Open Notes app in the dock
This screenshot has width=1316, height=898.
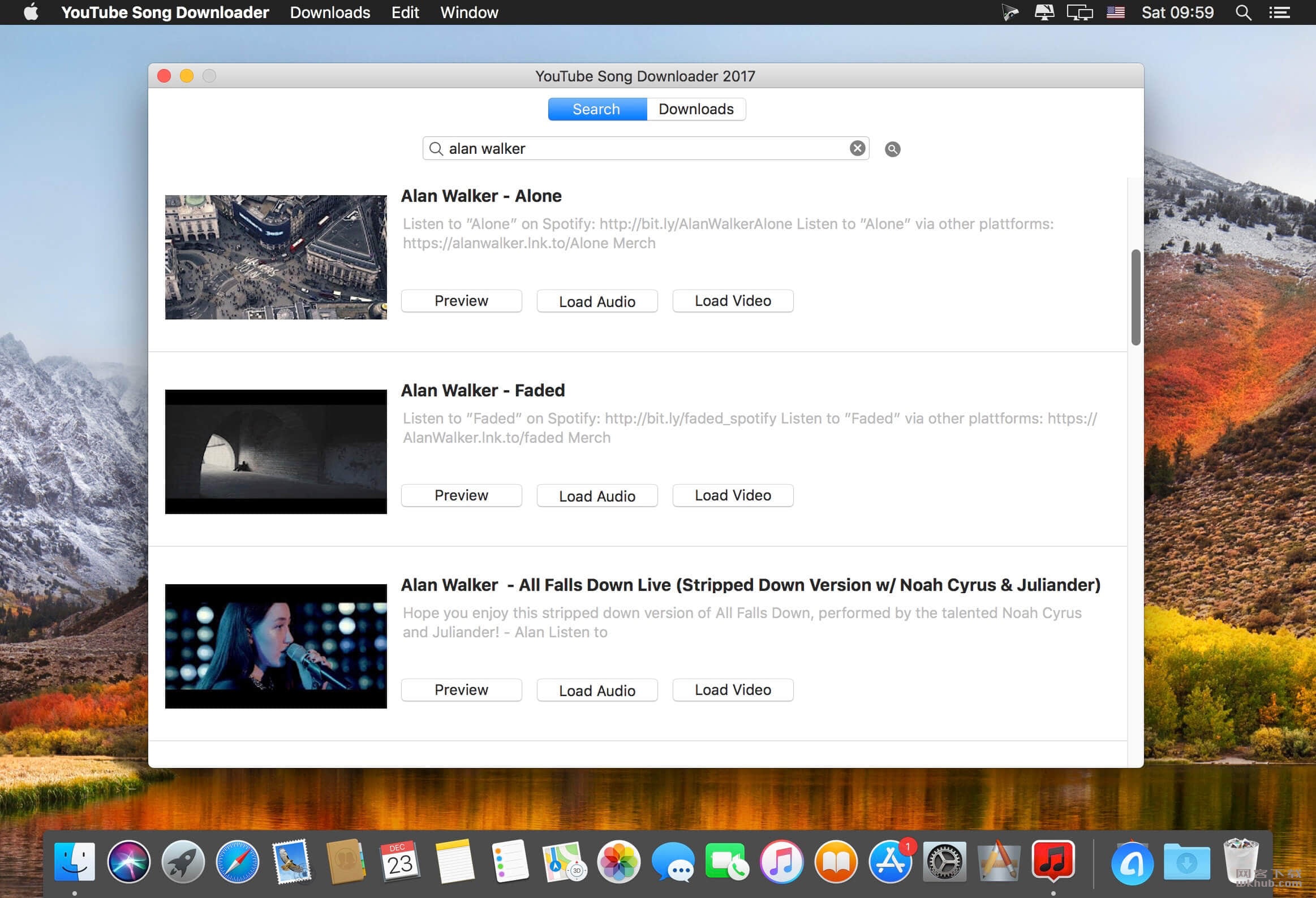455,862
